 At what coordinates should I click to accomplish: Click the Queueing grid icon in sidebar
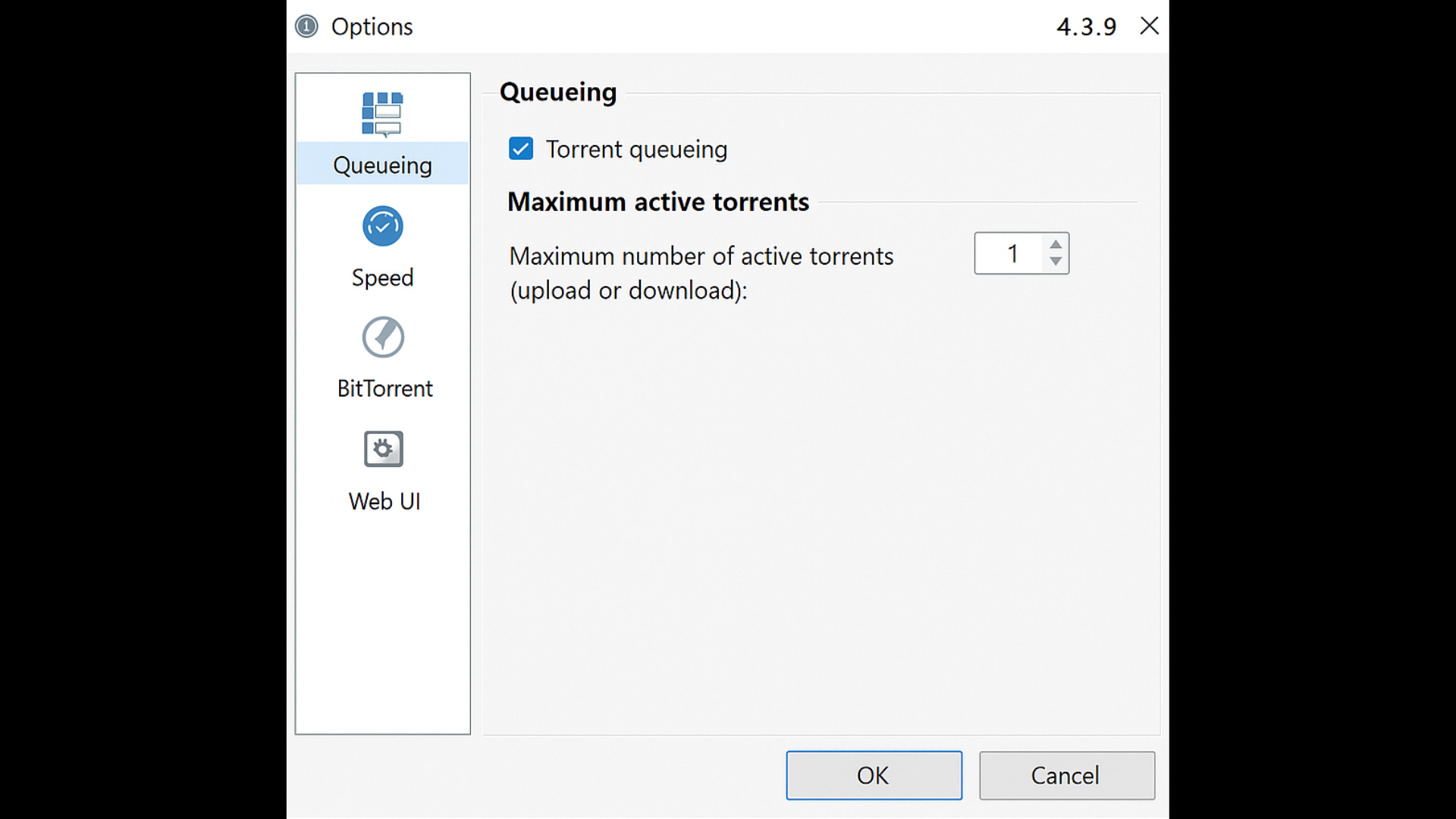[x=382, y=114]
